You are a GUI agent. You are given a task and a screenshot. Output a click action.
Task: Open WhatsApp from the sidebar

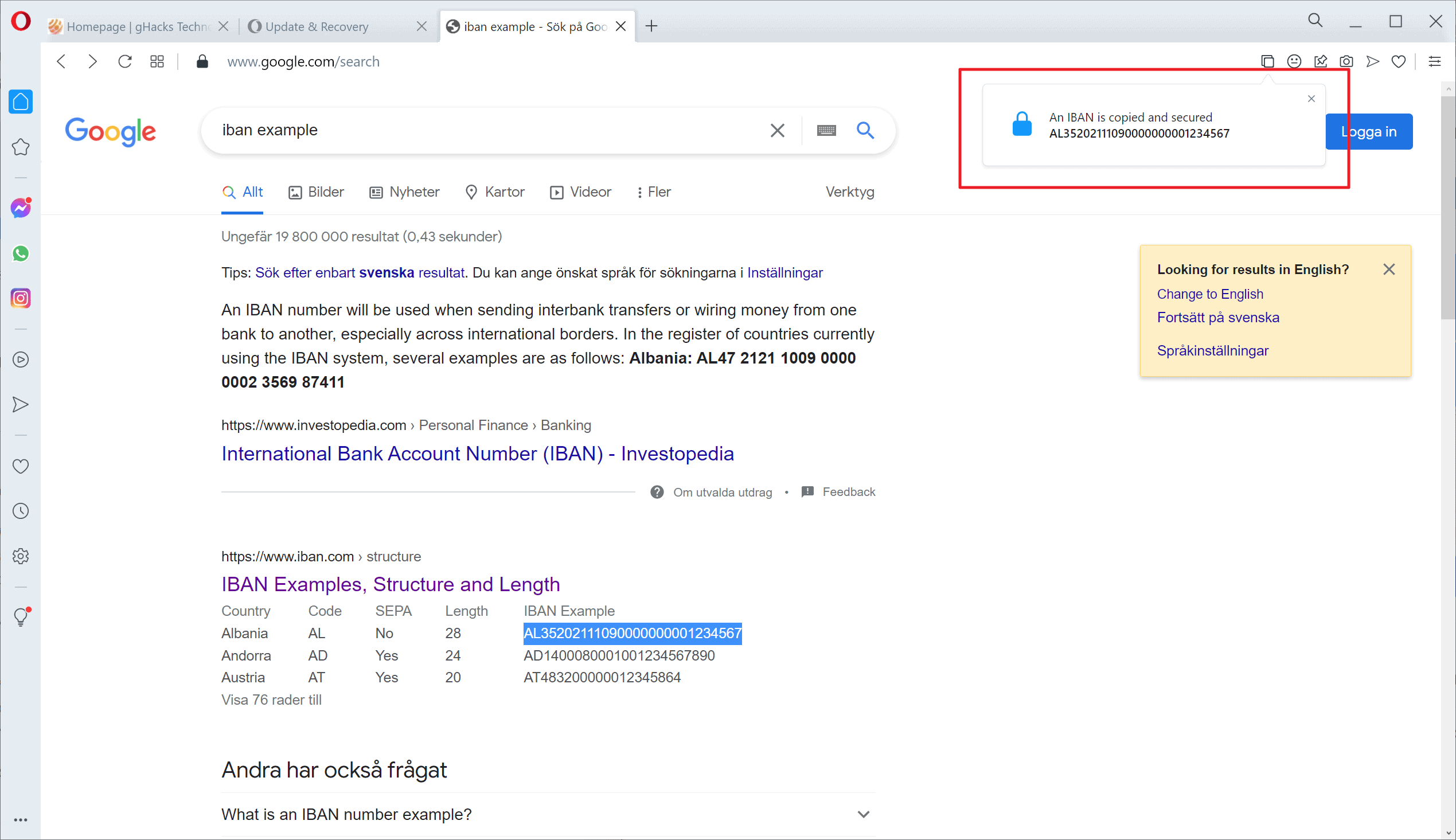coord(21,253)
